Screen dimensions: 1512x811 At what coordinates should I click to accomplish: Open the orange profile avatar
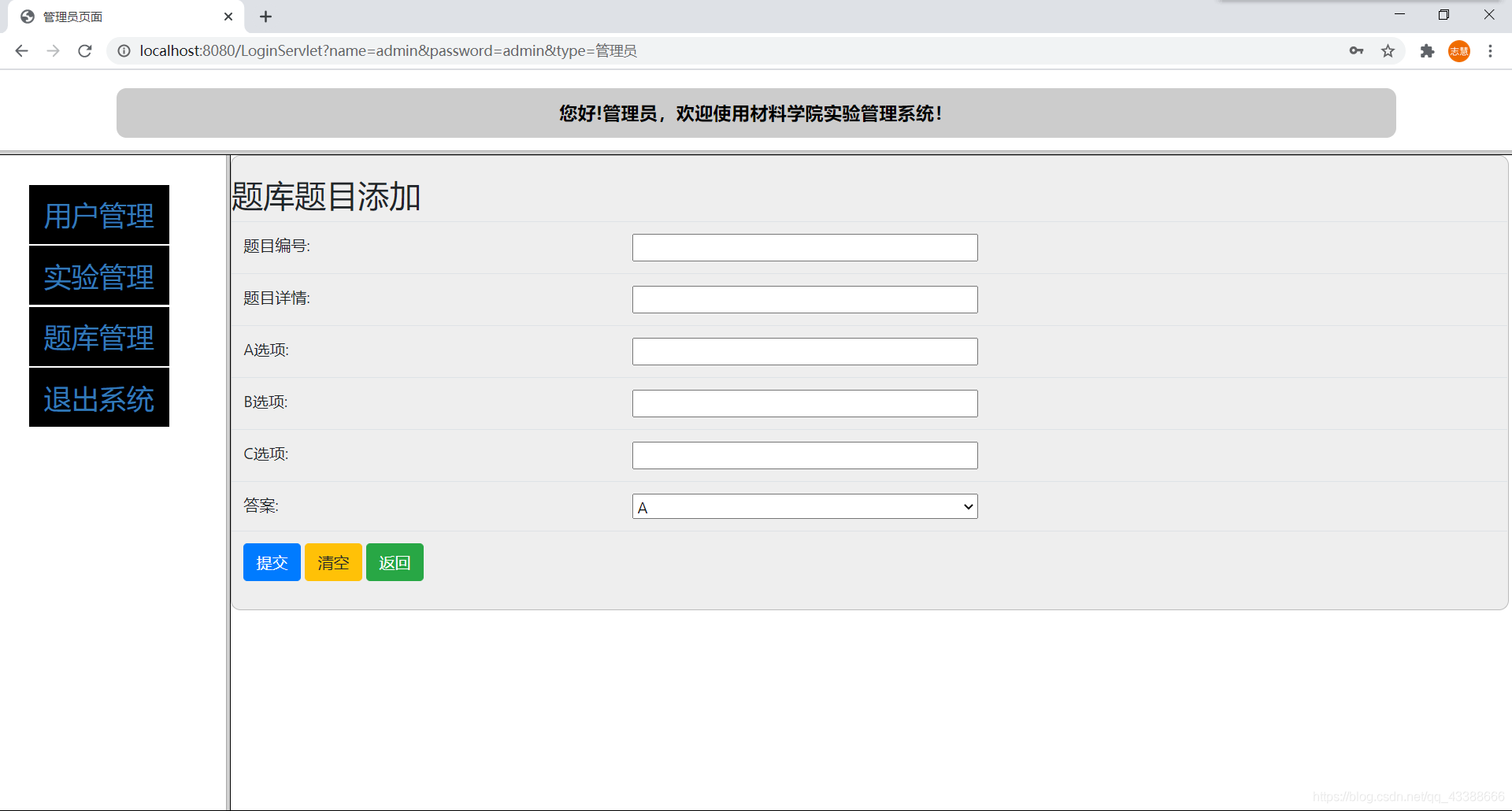(x=1459, y=51)
